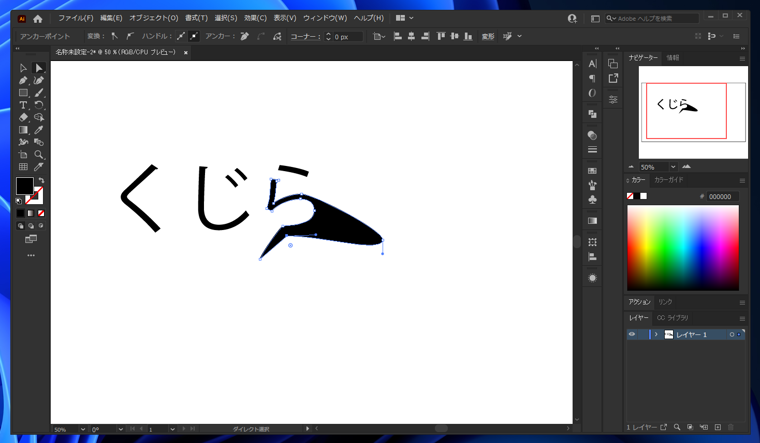The image size is (760, 443).
Task: Convert anchor point to corner
Action: (114, 36)
